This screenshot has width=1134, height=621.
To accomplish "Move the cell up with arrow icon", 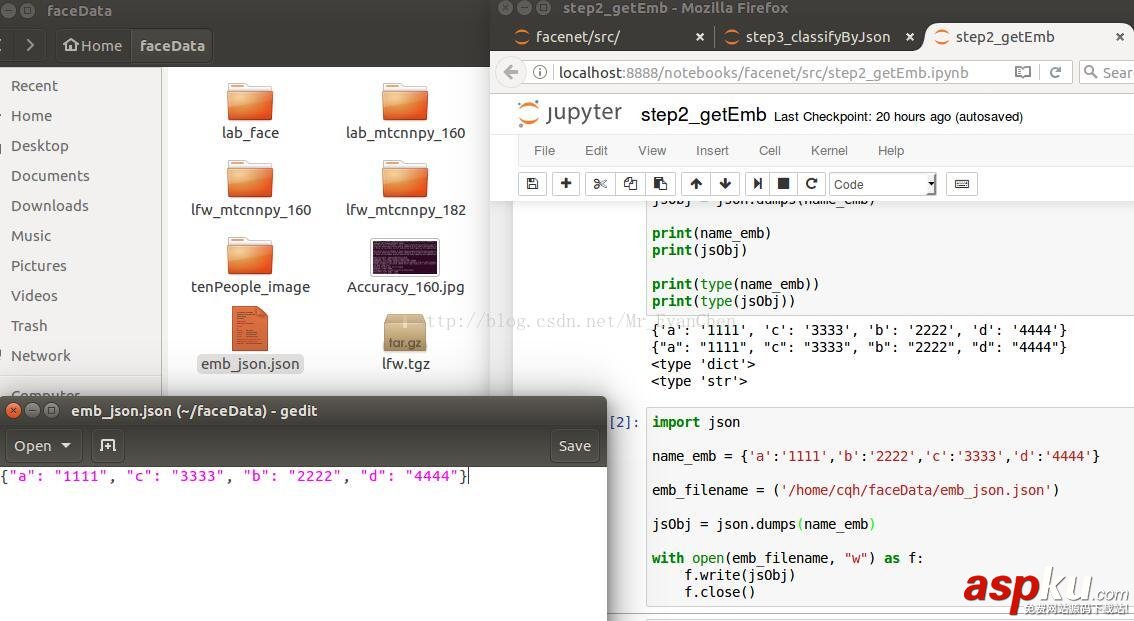I will tap(696, 184).
